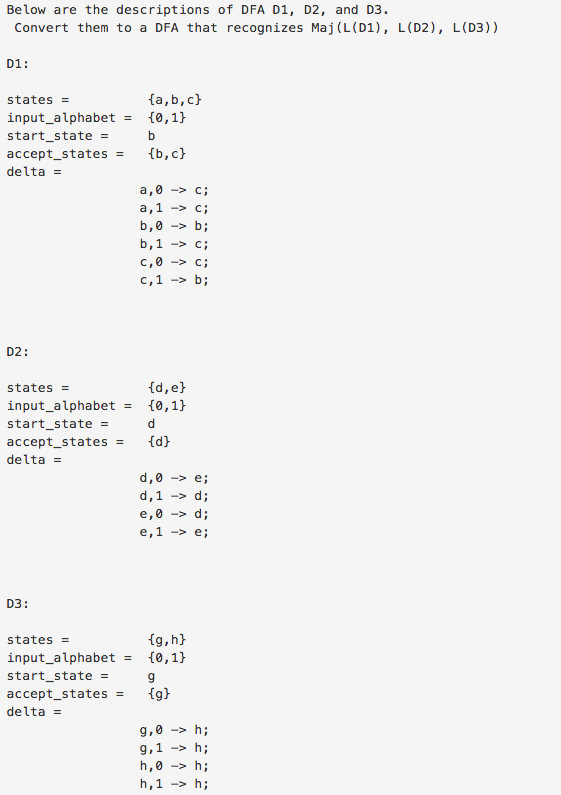561x795 pixels.
Task: Click transition d,0 -> e;
Action: click(174, 478)
